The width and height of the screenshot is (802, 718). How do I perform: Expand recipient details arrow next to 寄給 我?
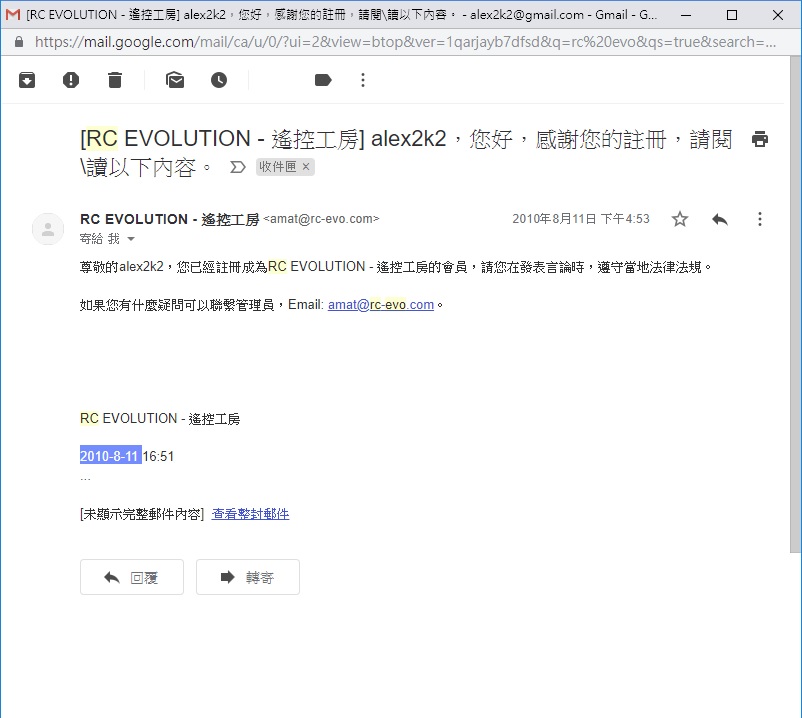click(x=131, y=240)
